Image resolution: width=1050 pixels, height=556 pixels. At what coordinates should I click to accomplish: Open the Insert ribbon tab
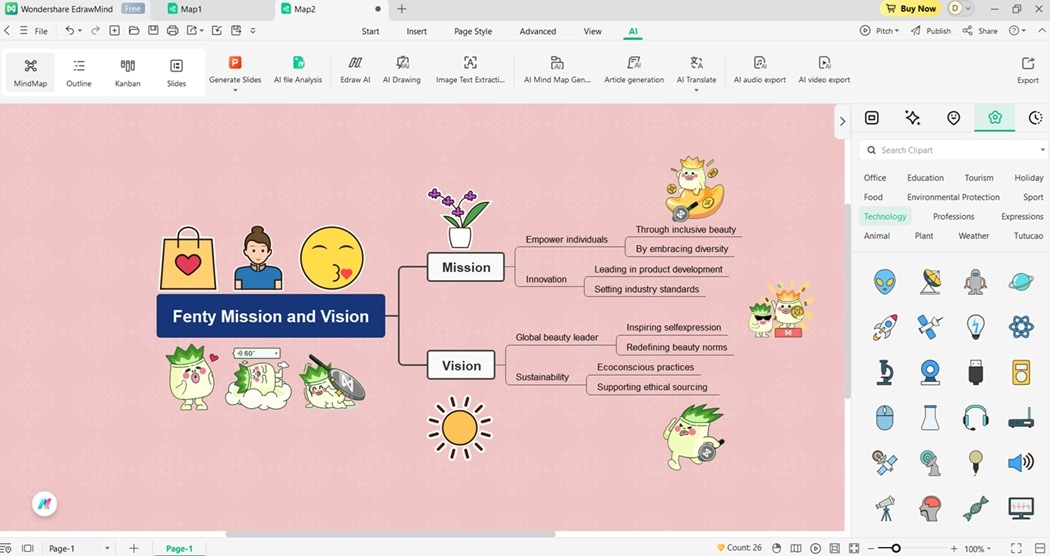417,31
